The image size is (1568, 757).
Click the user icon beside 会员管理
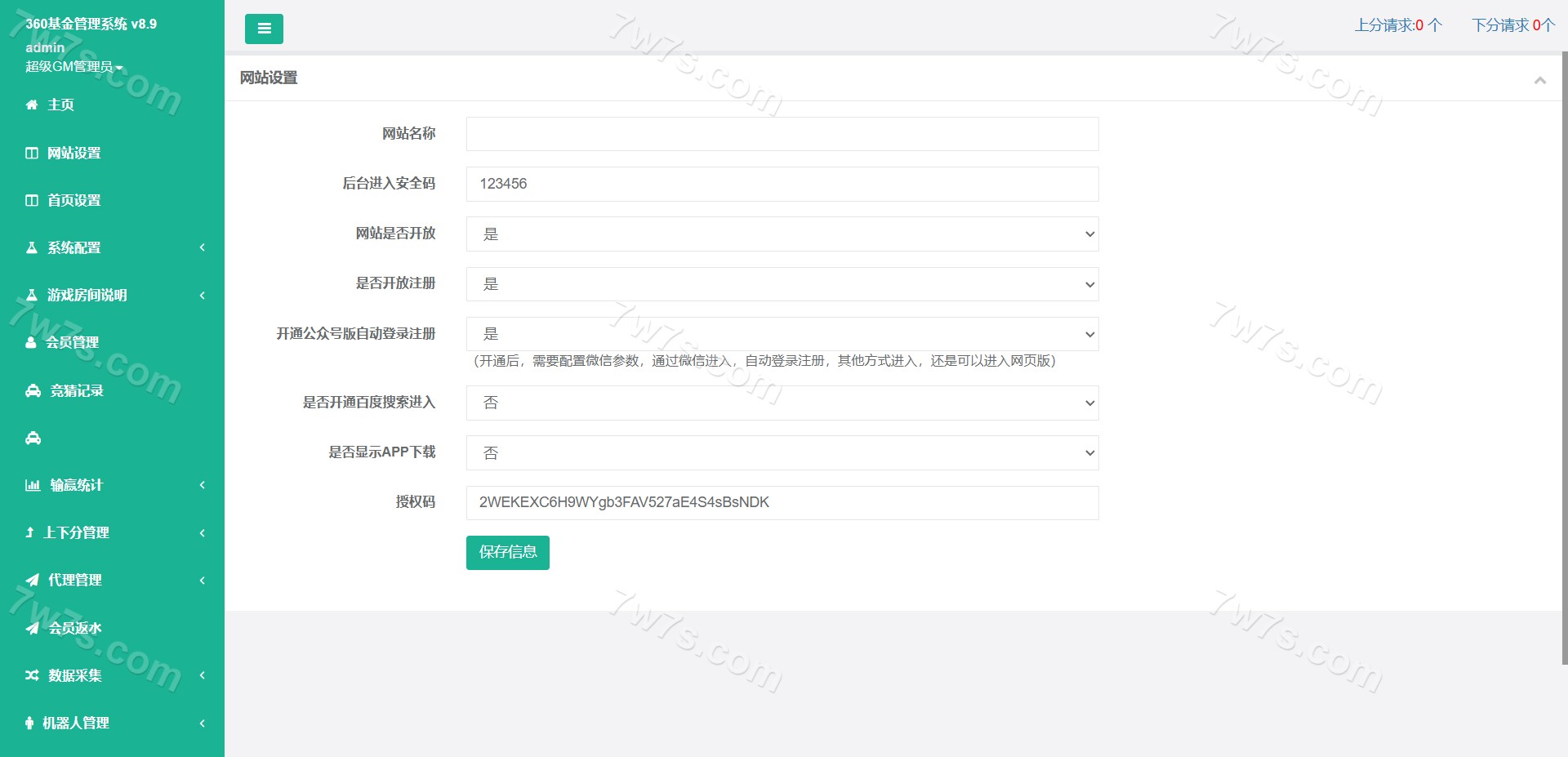point(31,343)
